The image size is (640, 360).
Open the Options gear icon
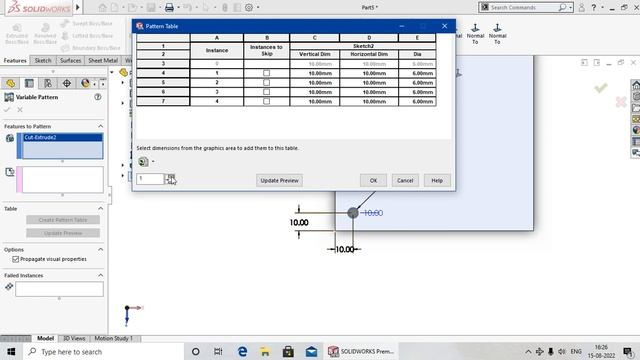249,7
